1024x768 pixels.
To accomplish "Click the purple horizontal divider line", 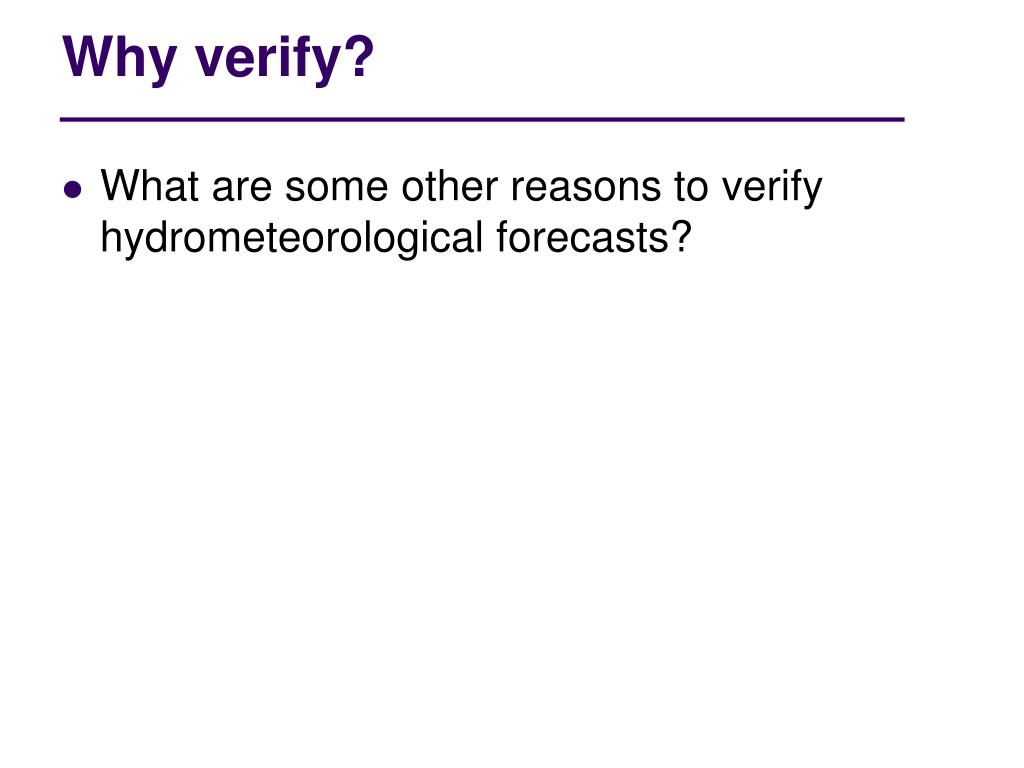I will [482, 120].
